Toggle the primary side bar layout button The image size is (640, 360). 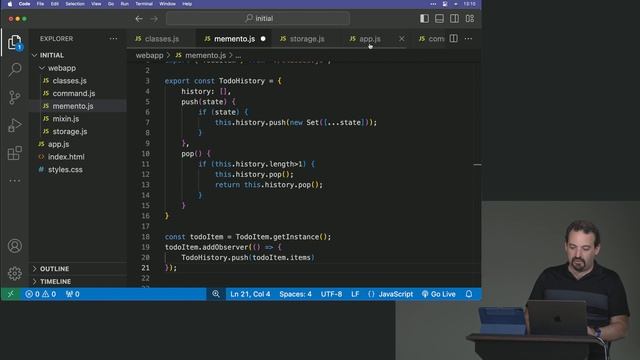(424, 18)
